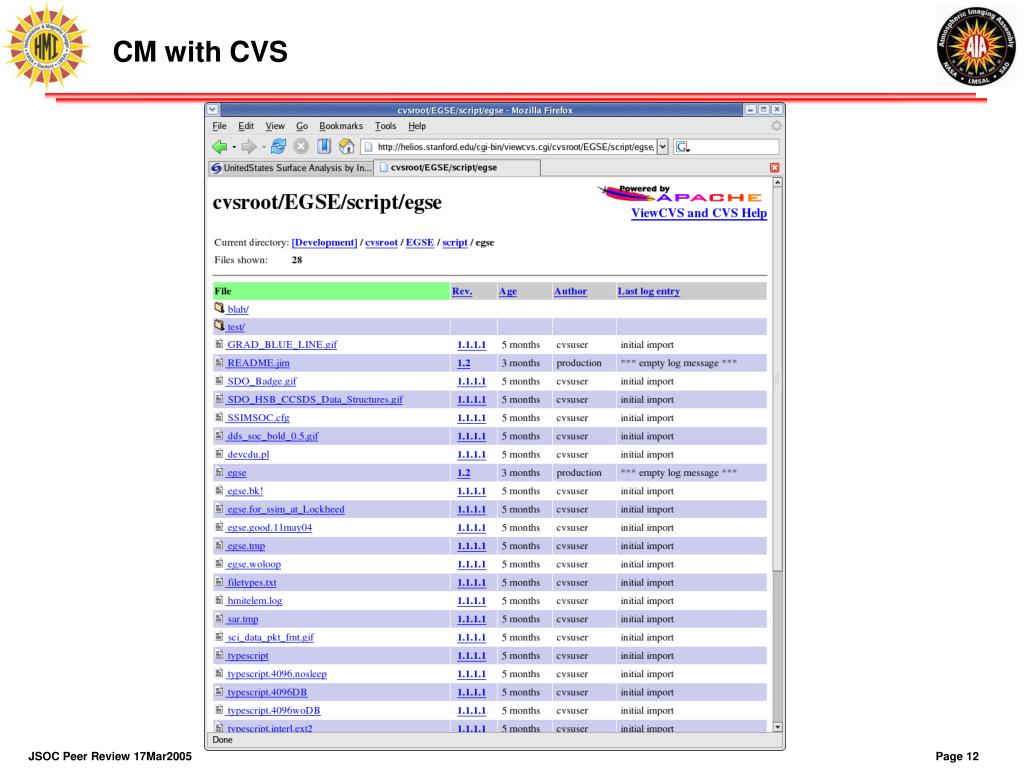The image size is (1024, 768).
Task: Switch to UnitedStates Surface Analysis tab
Action: 291,168
